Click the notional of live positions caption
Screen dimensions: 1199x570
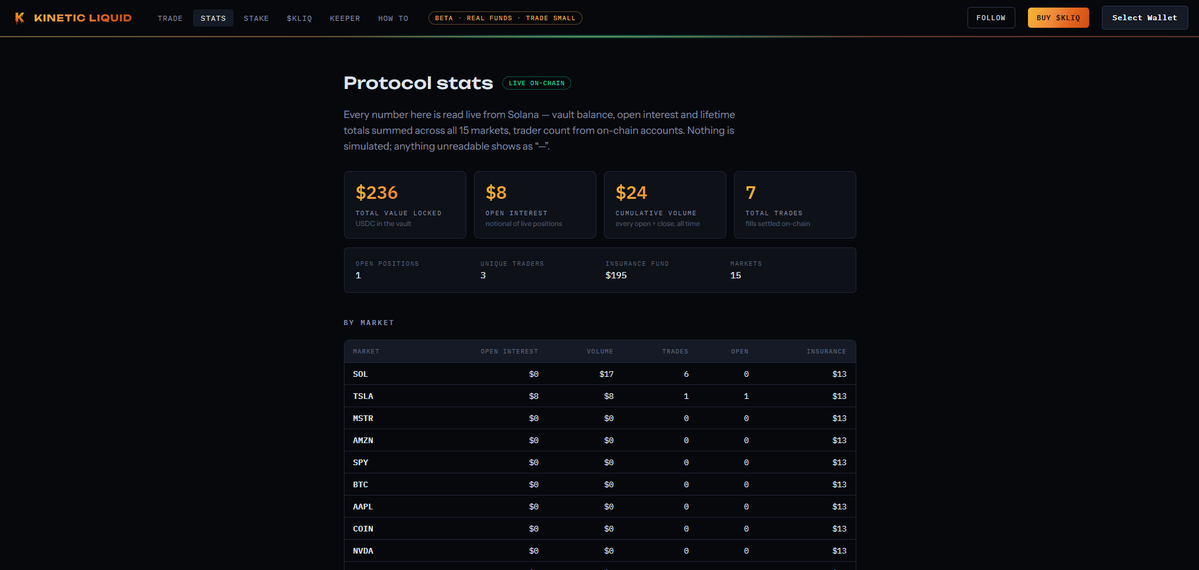524,223
